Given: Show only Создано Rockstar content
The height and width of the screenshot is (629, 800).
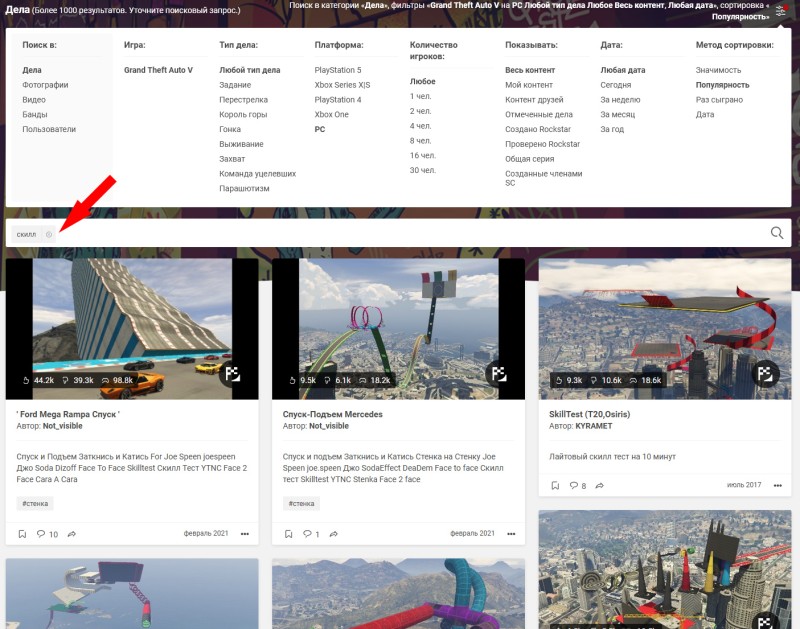Looking at the screenshot, I should (x=538, y=129).
